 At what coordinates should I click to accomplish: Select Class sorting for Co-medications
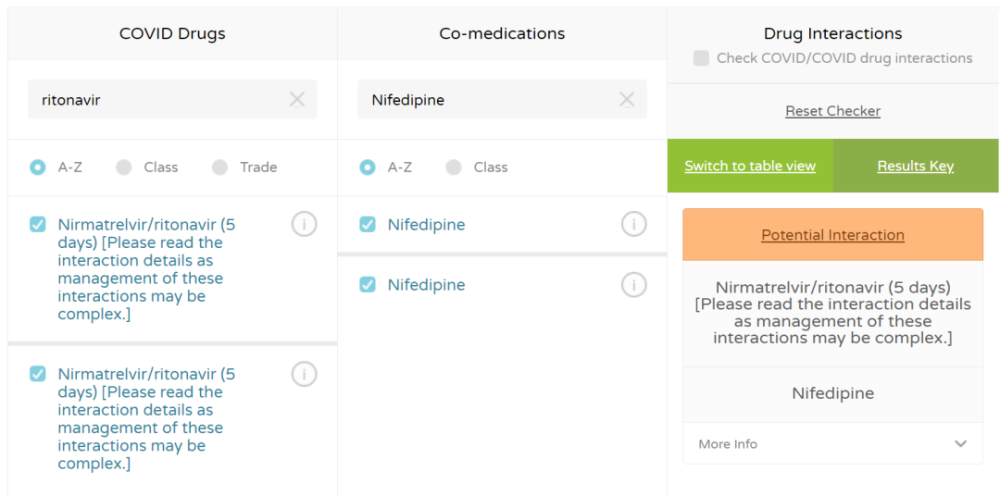tap(454, 167)
